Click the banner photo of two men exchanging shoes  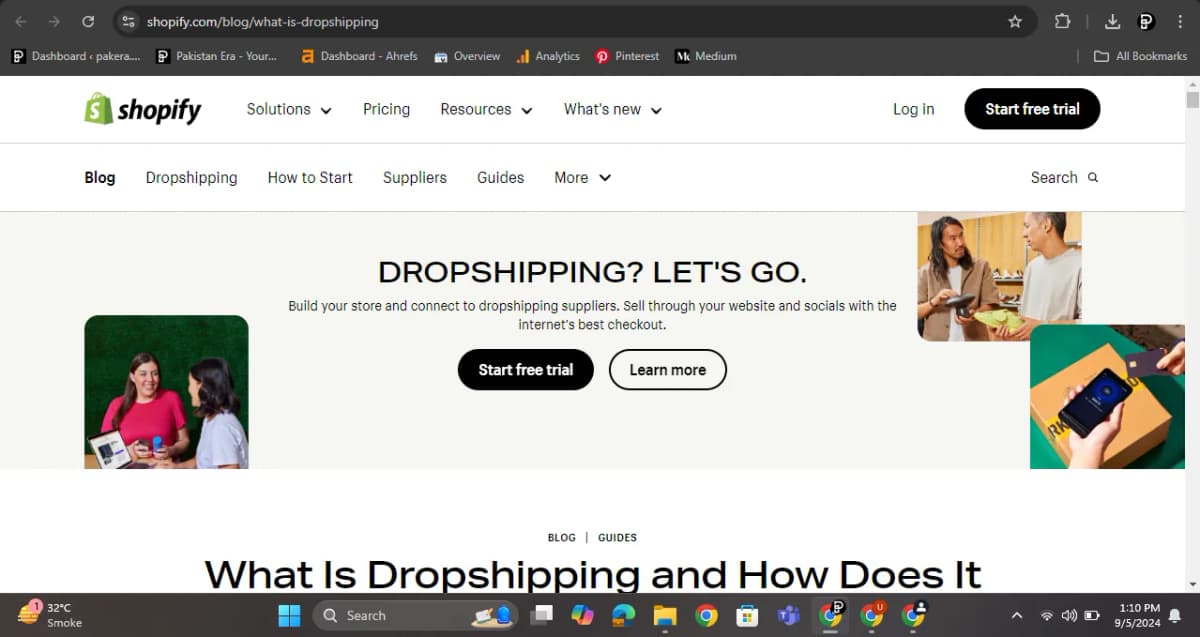[999, 276]
